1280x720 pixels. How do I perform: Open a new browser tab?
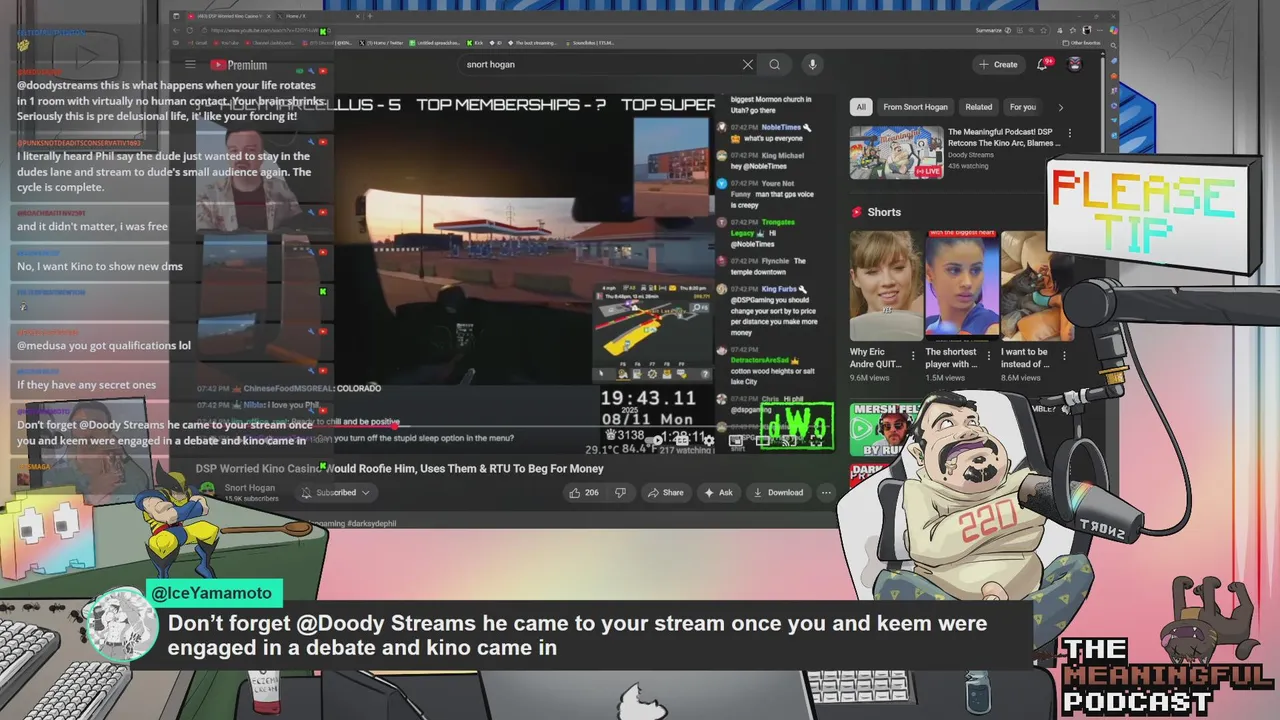(x=369, y=16)
